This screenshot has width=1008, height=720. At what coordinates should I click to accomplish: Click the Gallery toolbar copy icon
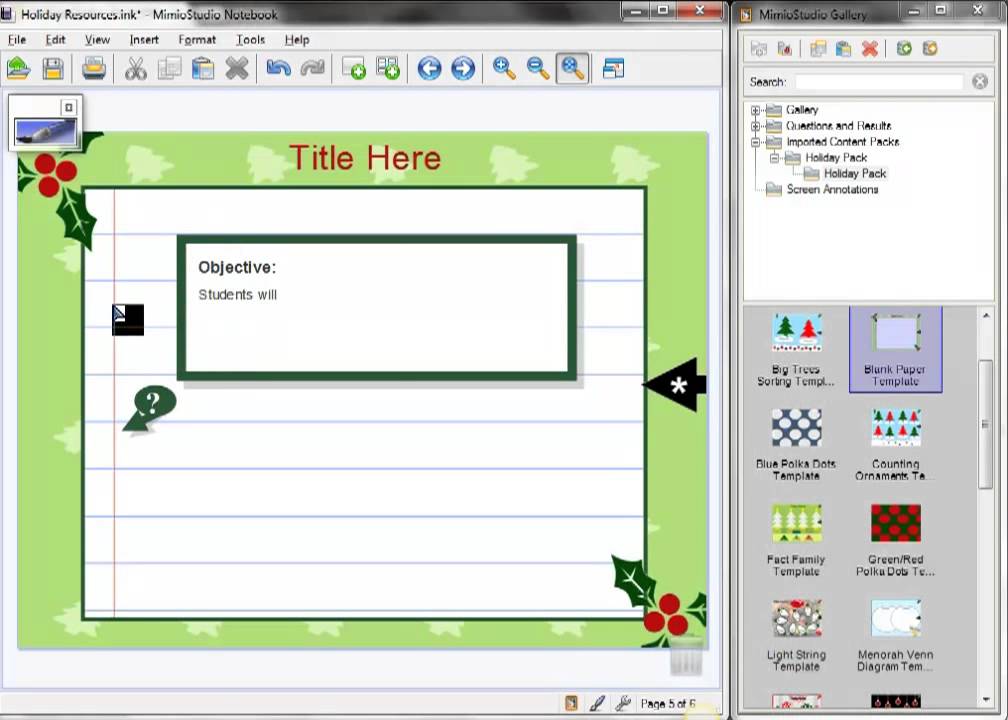(x=818, y=49)
